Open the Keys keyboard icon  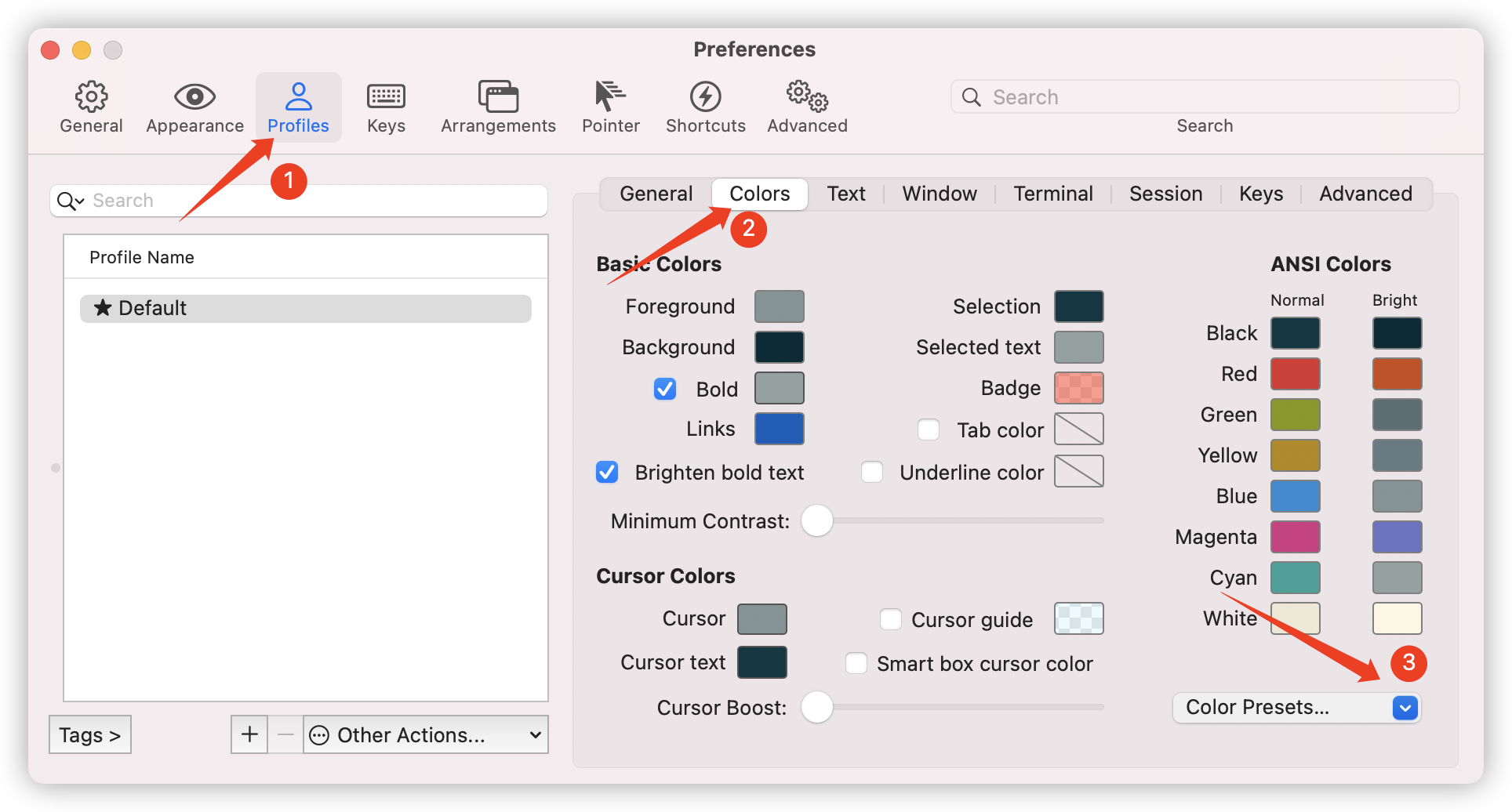pos(386,97)
